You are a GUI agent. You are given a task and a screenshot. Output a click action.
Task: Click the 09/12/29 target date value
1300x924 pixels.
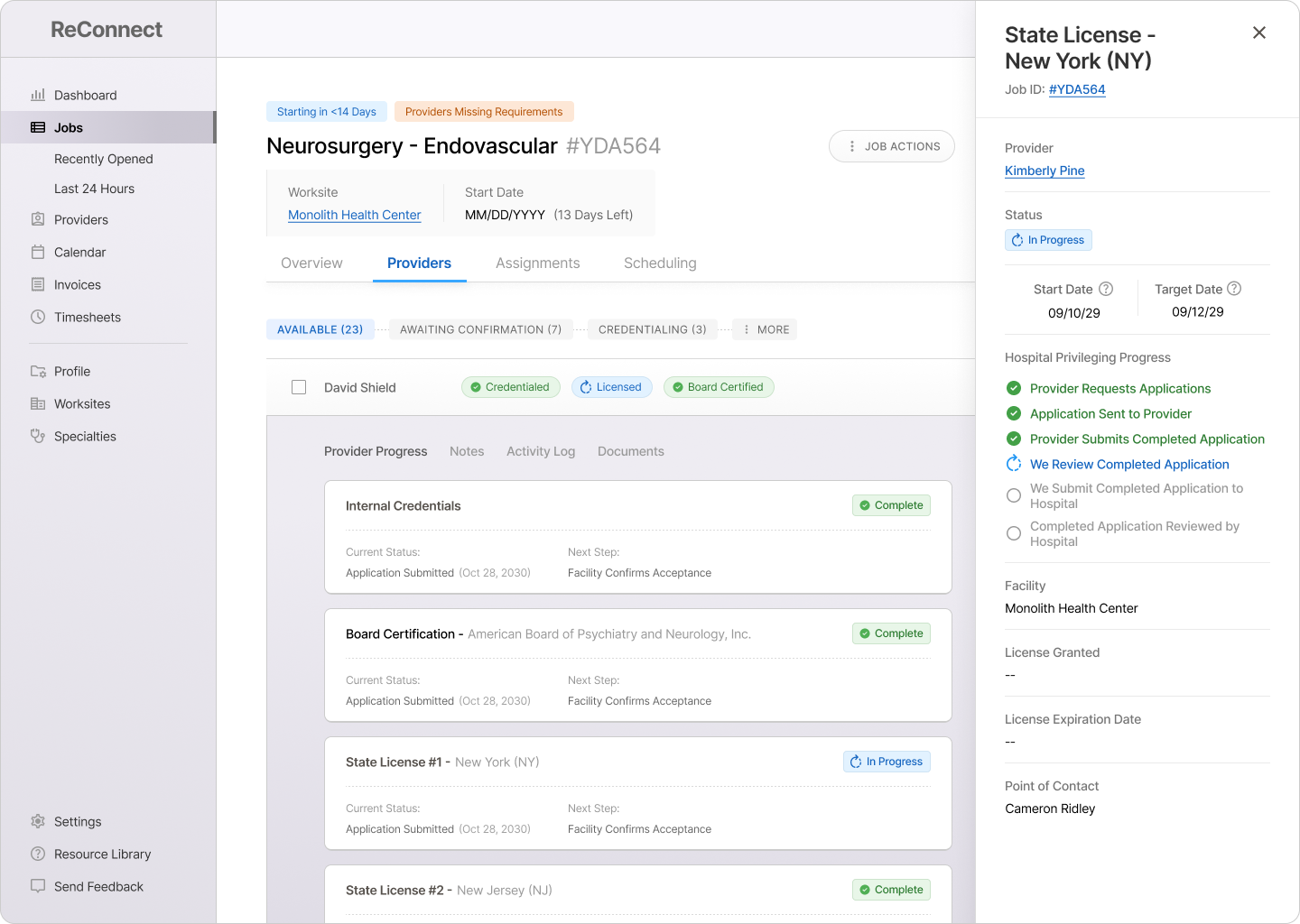1198,311
